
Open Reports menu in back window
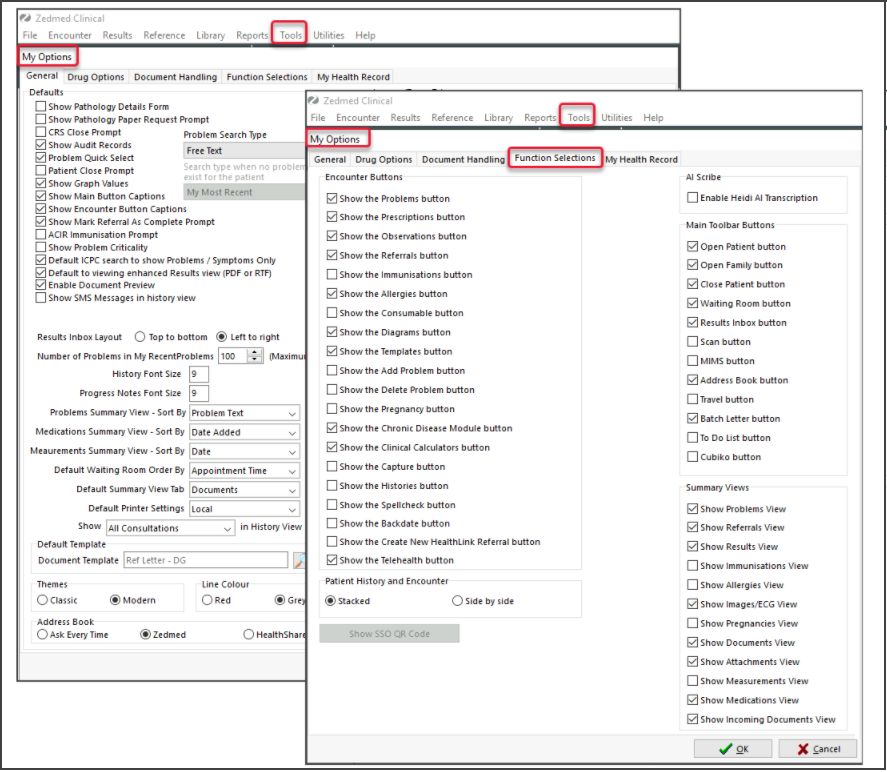pos(252,35)
